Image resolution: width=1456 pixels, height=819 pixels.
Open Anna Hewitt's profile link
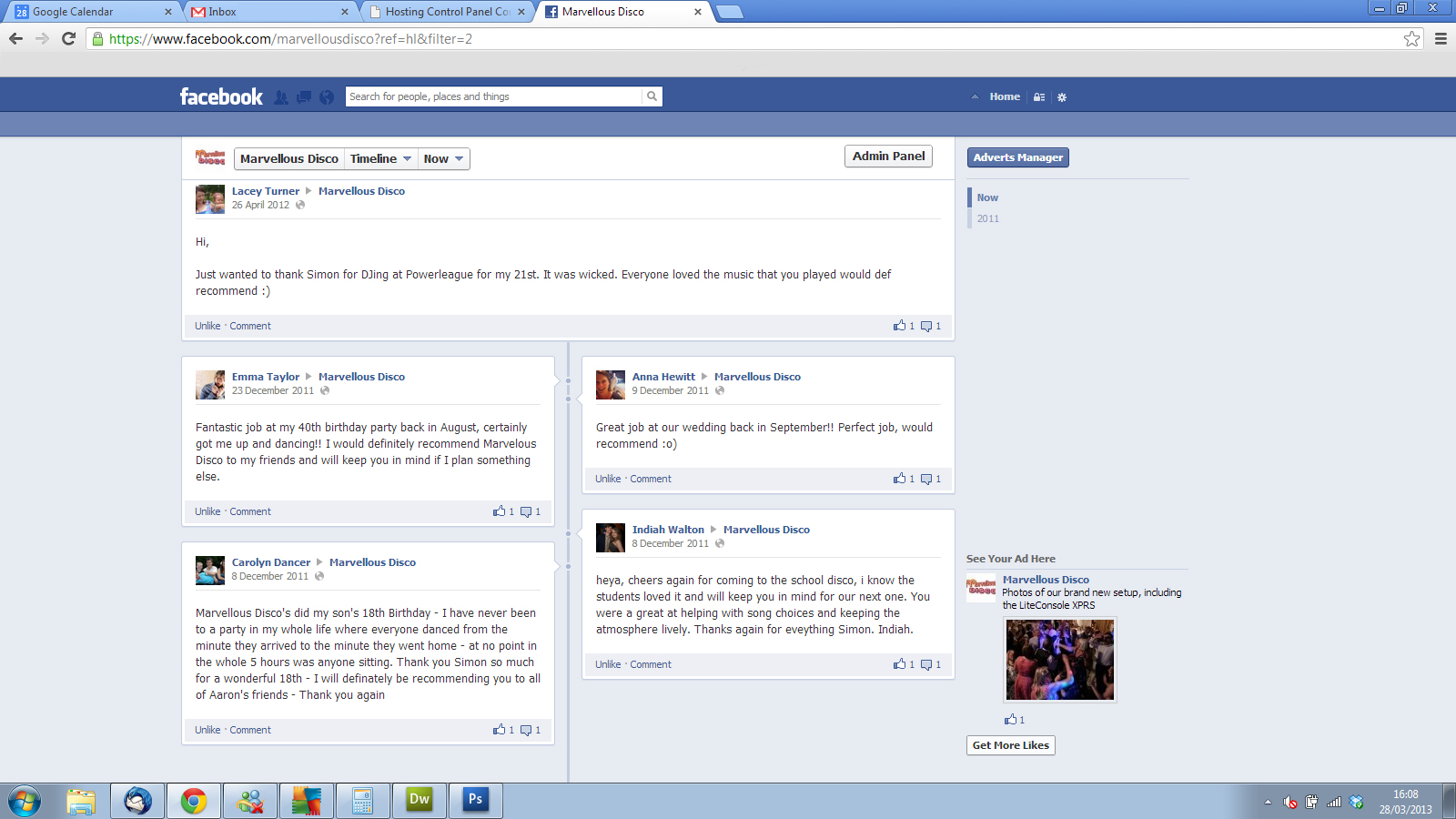663,377
